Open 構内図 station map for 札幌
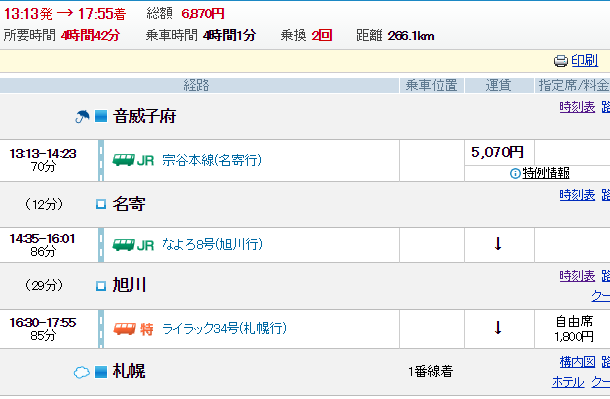Image resolution: width=610 pixels, height=399 pixels. pyautogui.click(x=577, y=362)
